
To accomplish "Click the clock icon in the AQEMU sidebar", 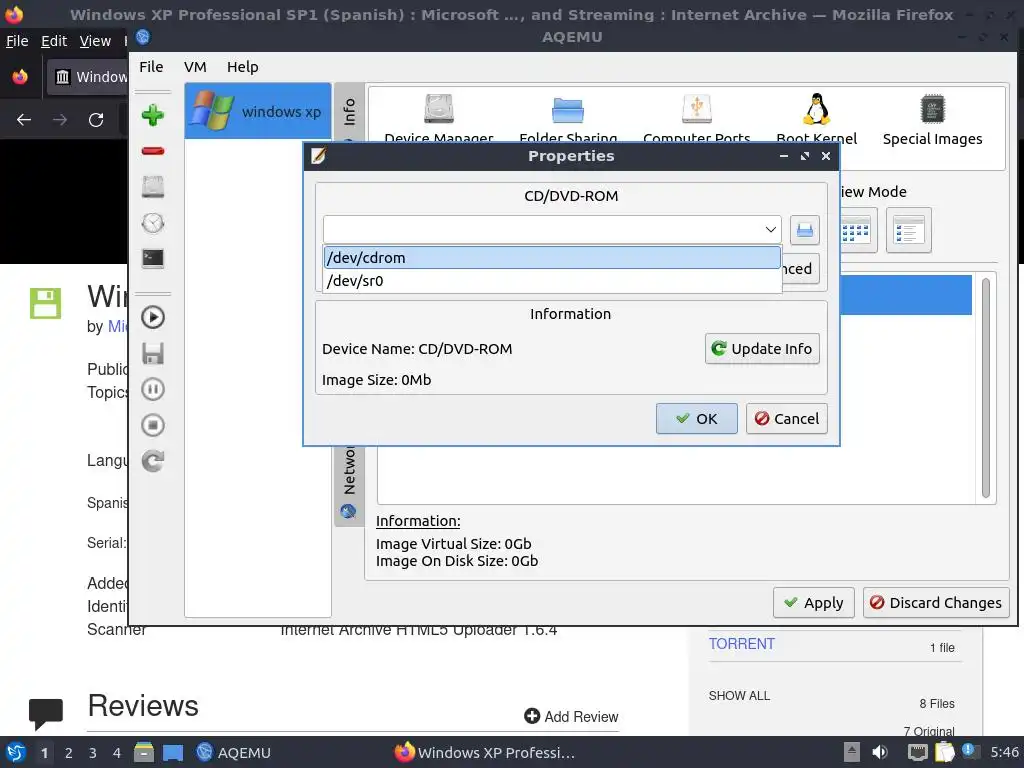I will pos(153,223).
